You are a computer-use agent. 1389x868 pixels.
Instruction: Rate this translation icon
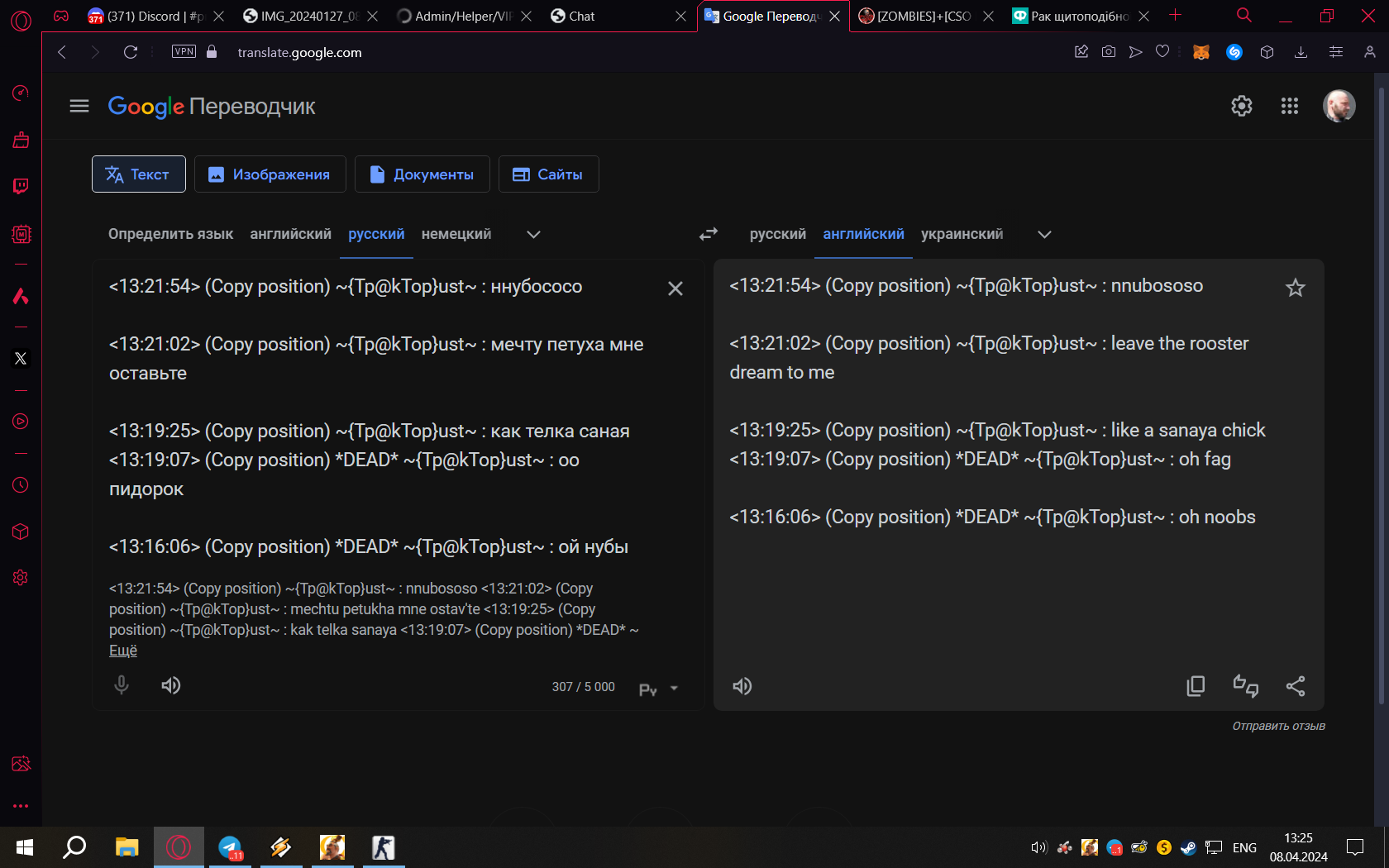click(1245, 686)
